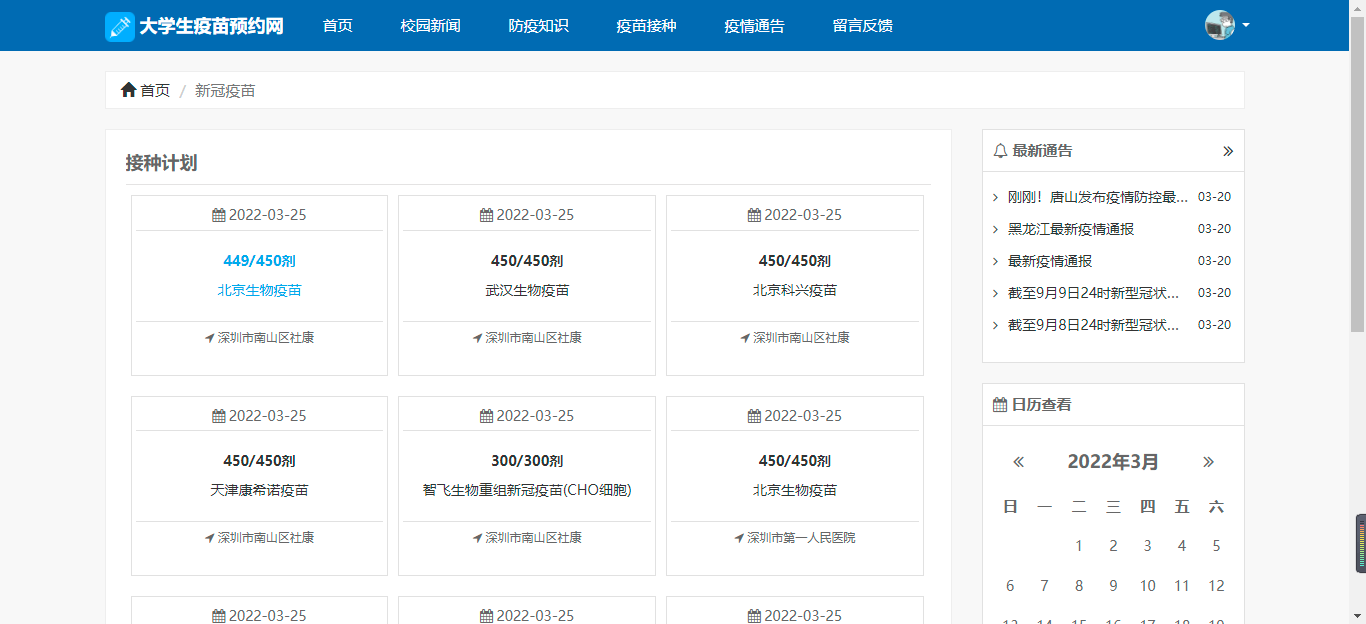Click 大学生疫苗预约网 site title
The height and width of the screenshot is (624, 1366).
211,26
